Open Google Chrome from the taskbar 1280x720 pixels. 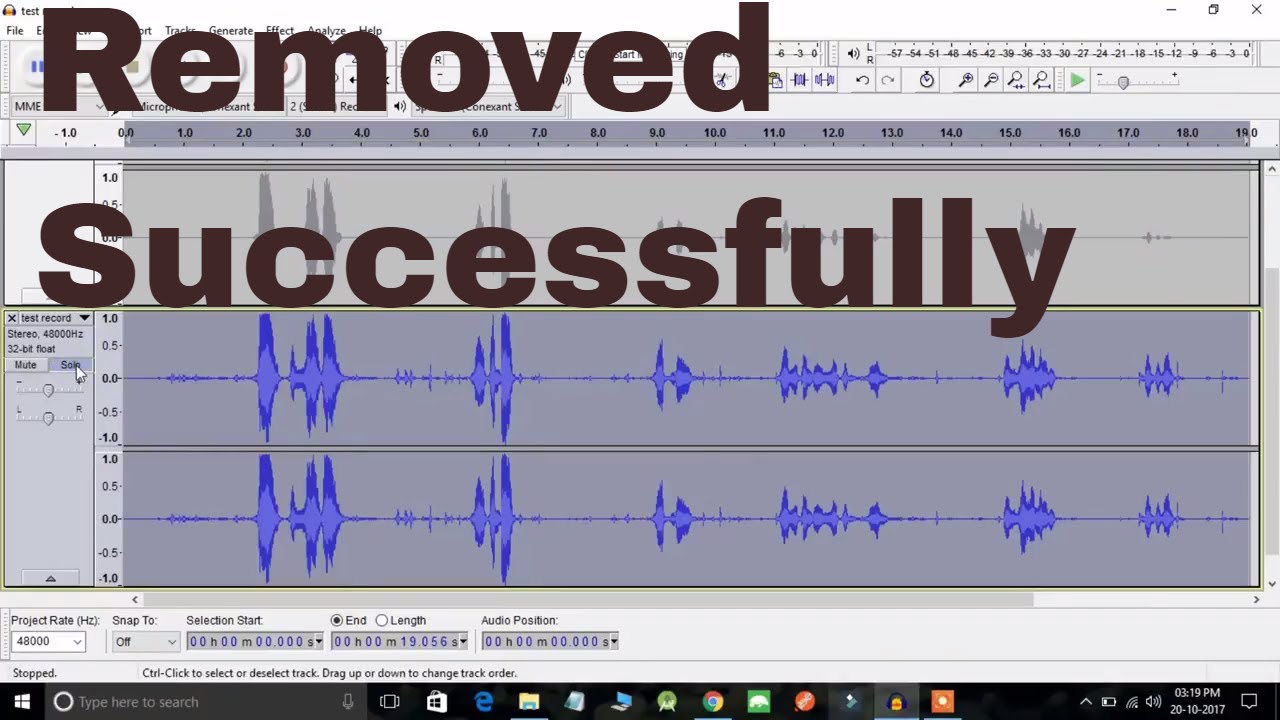(713, 702)
